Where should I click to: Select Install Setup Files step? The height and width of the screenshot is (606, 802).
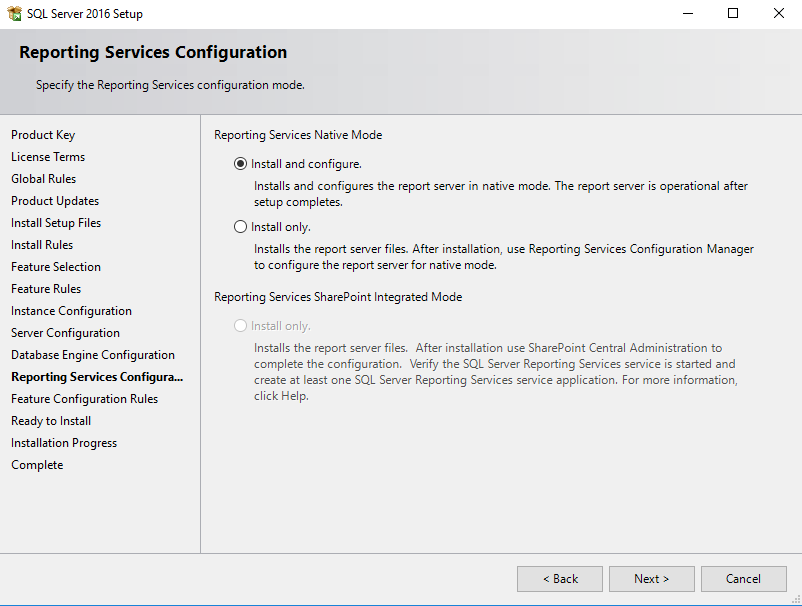pyautogui.click(x=56, y=223)
